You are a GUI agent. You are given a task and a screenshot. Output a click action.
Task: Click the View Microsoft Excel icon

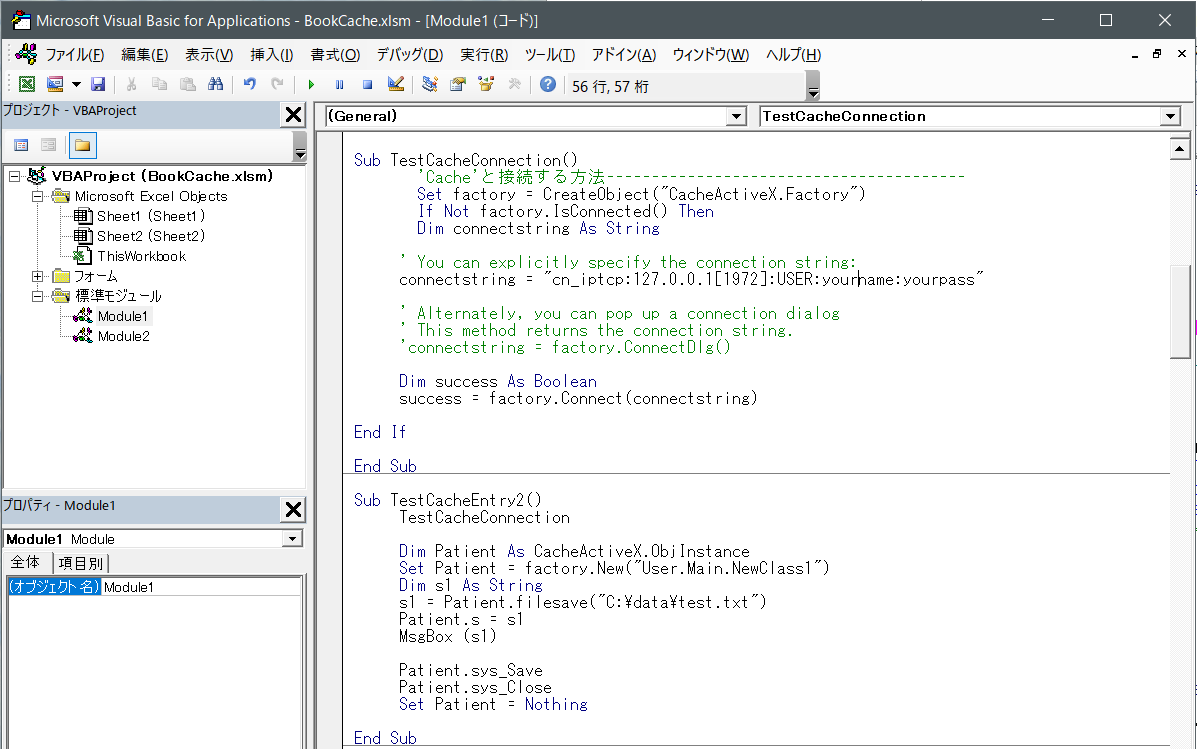26,84
